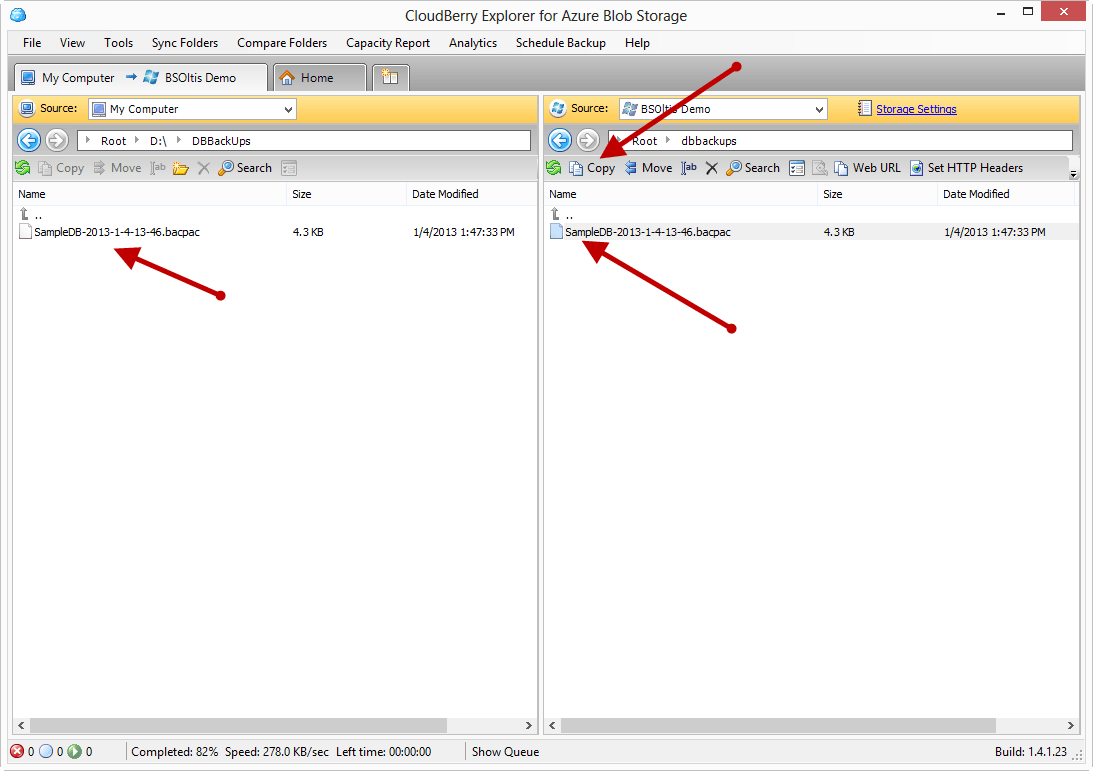Expand the breadcrumb arrow before D:\
1093x771 pixels.
[x=137, y=140]
